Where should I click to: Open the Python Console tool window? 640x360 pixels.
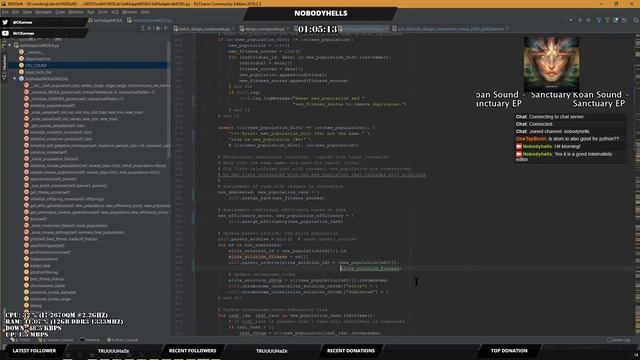point(123,340)
